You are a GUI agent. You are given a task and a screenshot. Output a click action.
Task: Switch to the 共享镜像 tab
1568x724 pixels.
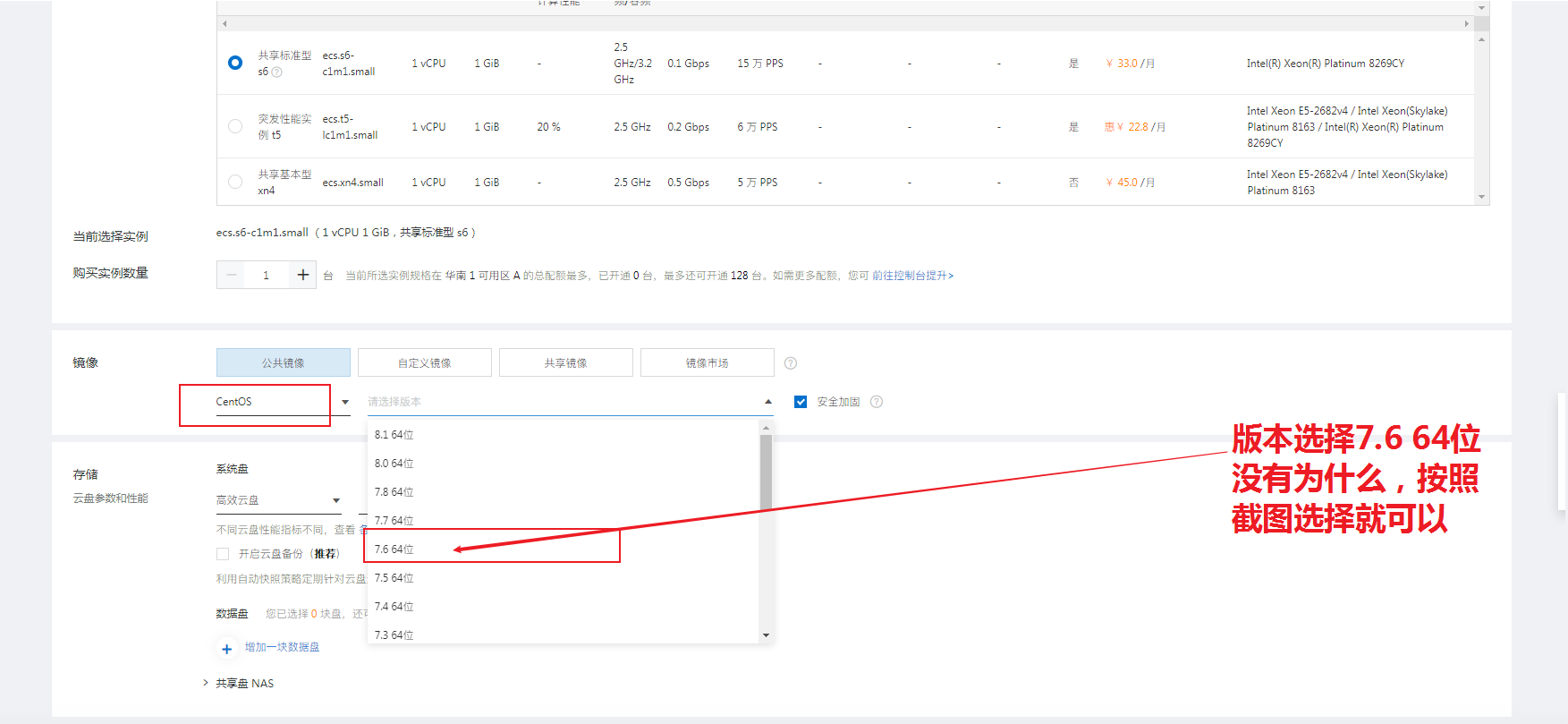tap(566, 362)
